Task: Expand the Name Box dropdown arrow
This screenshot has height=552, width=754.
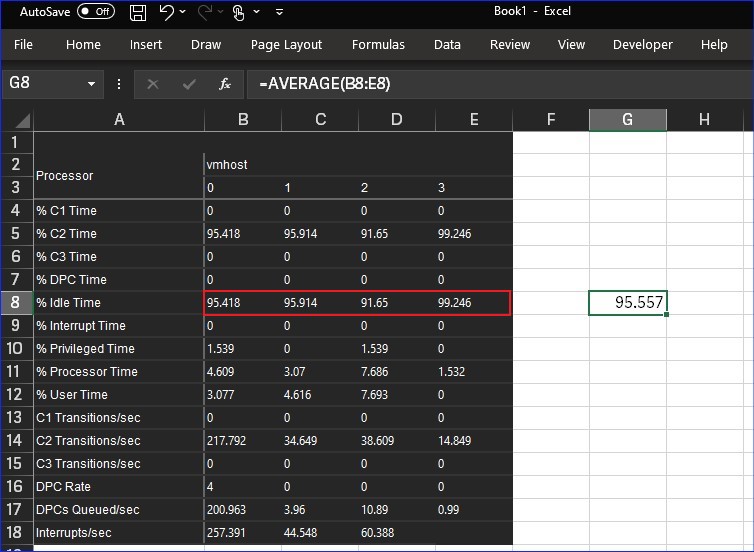Action: point(91,84)
